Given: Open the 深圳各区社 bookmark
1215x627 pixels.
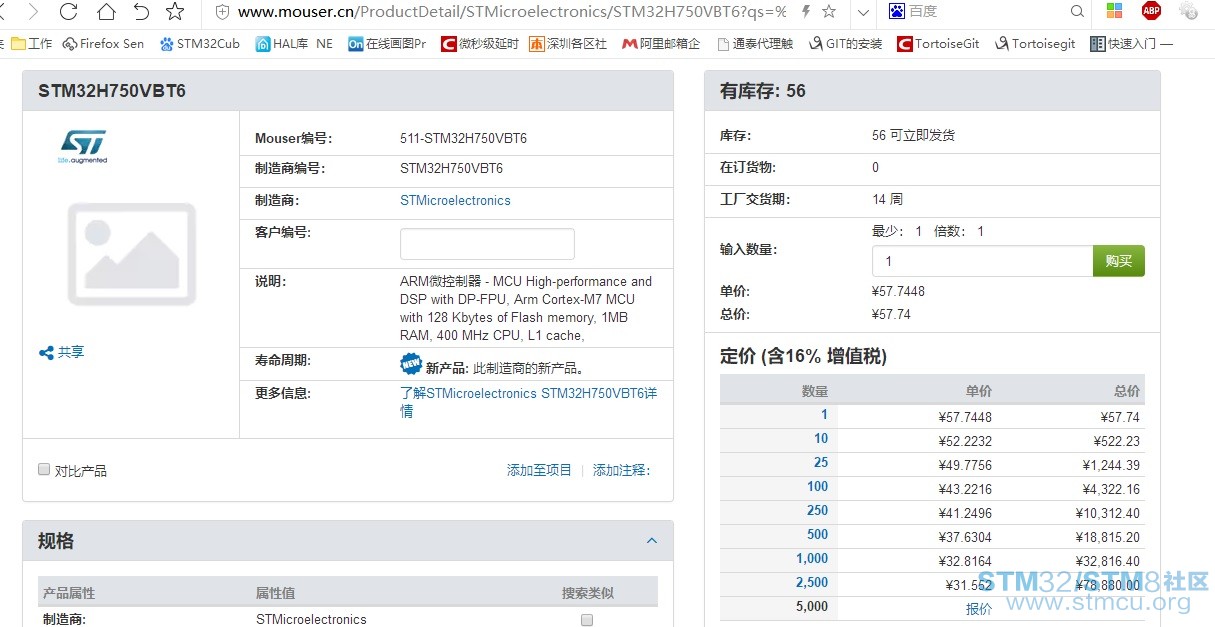Looking at the screenshot, I should pyautogui.click(x=568, y=44).
